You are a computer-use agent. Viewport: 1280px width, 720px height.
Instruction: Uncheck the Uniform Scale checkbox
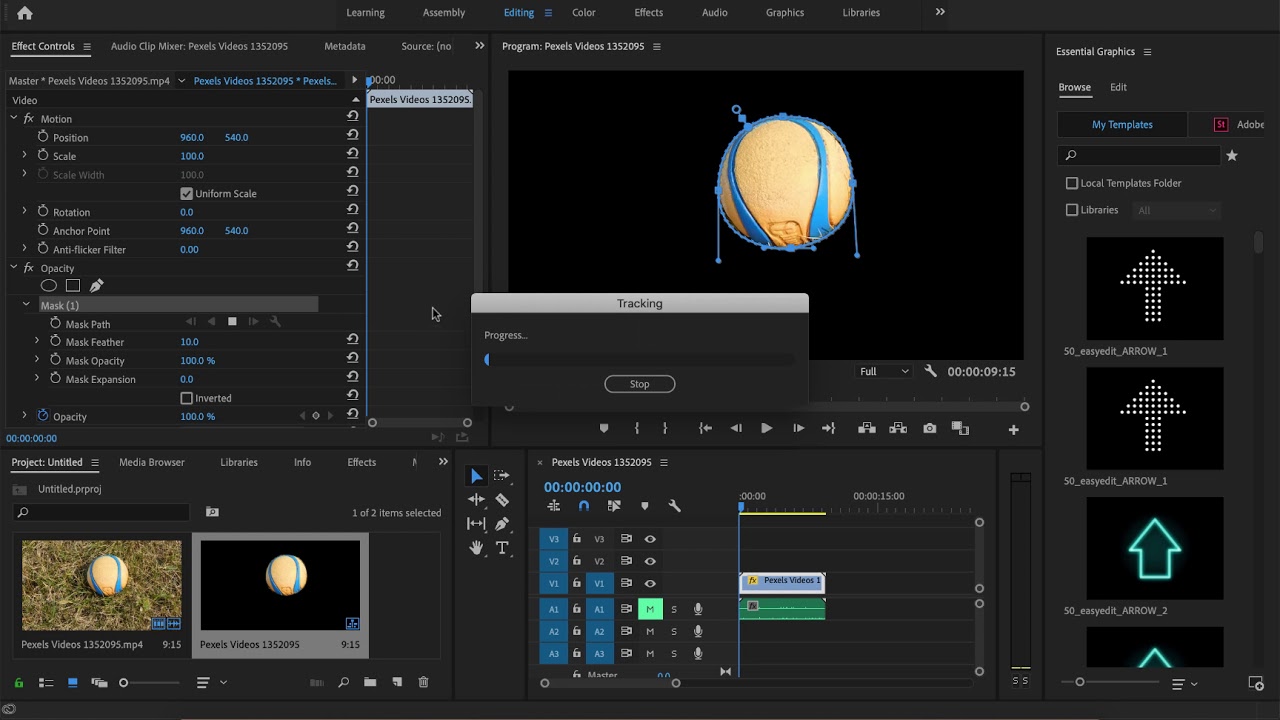(186, 193)
